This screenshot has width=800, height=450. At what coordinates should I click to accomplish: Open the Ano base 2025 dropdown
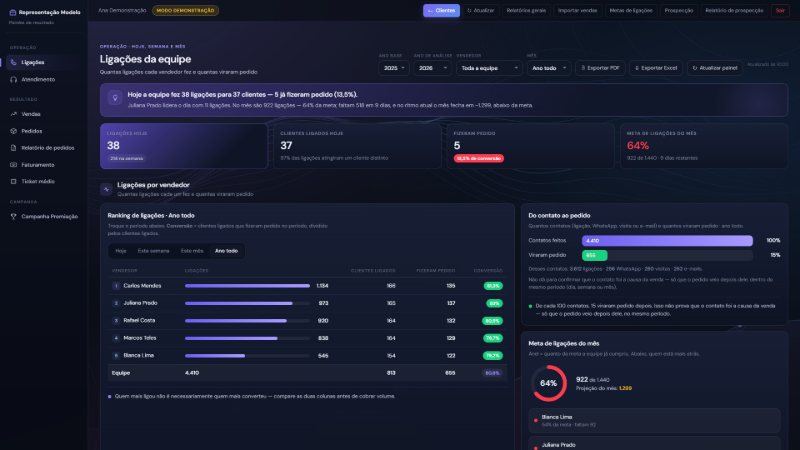coord(393,68)
